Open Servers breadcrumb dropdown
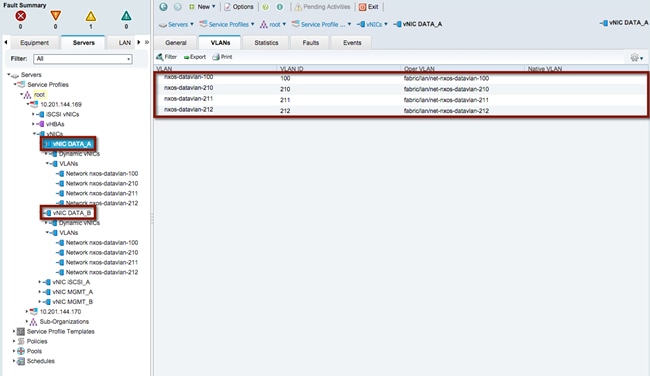Screen dimensions: 650x376 coord(176,24)
